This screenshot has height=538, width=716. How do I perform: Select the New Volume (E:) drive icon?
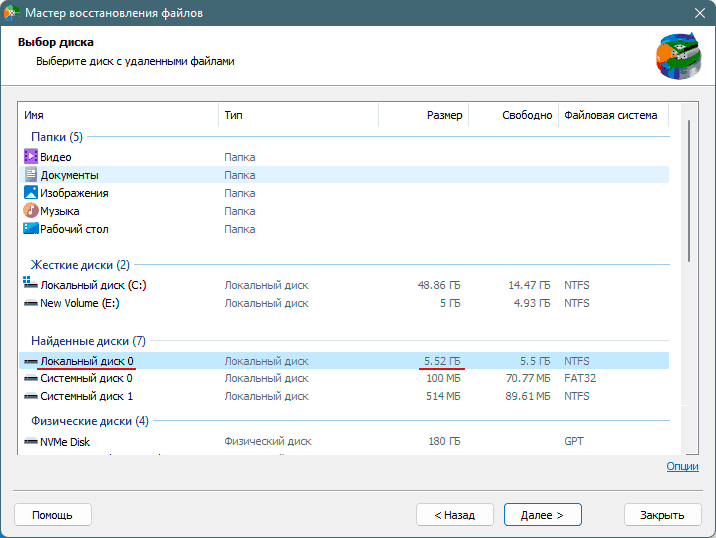click(31, 303)
